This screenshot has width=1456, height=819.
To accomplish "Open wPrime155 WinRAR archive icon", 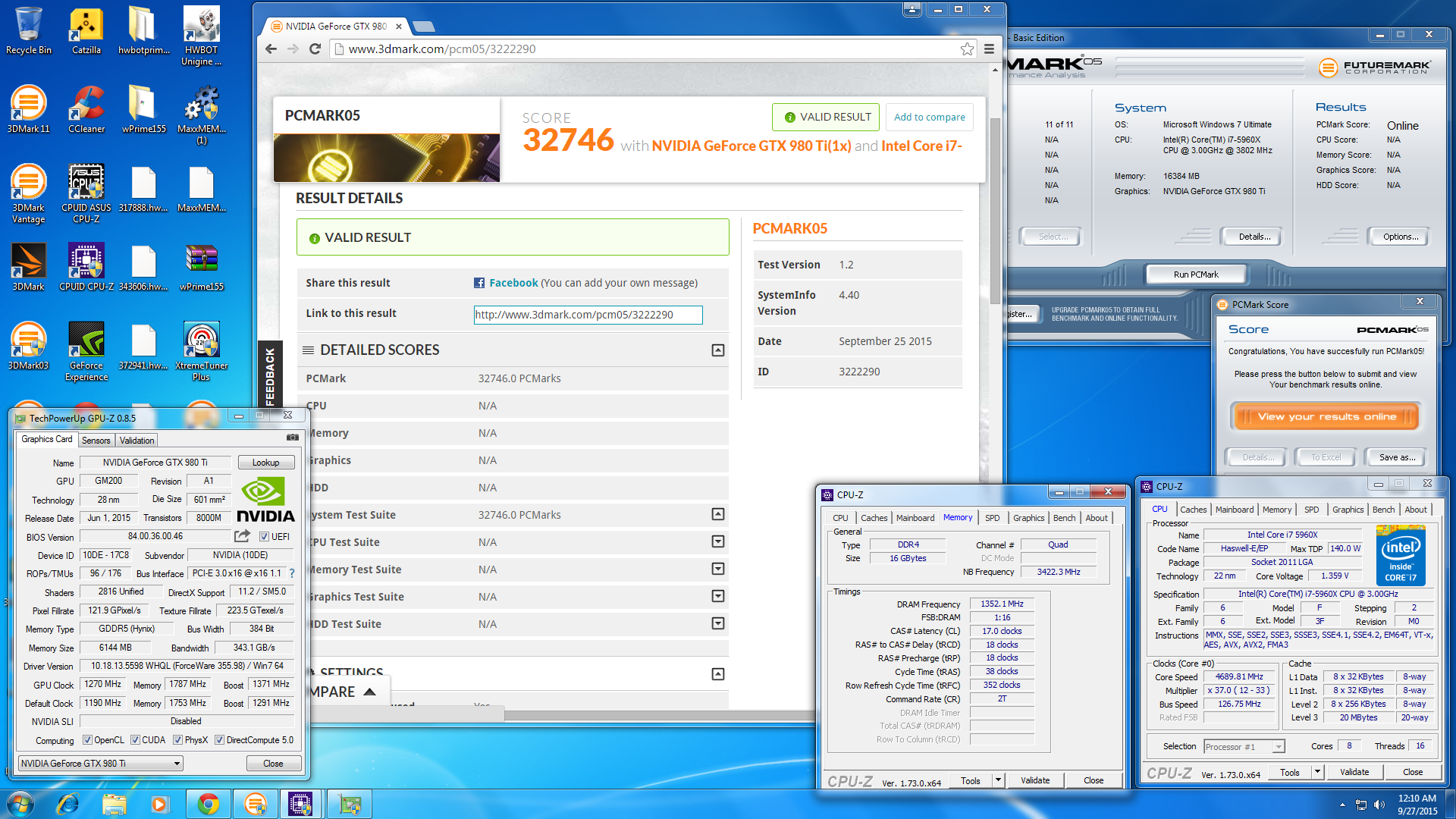I will tap(201, 267).
